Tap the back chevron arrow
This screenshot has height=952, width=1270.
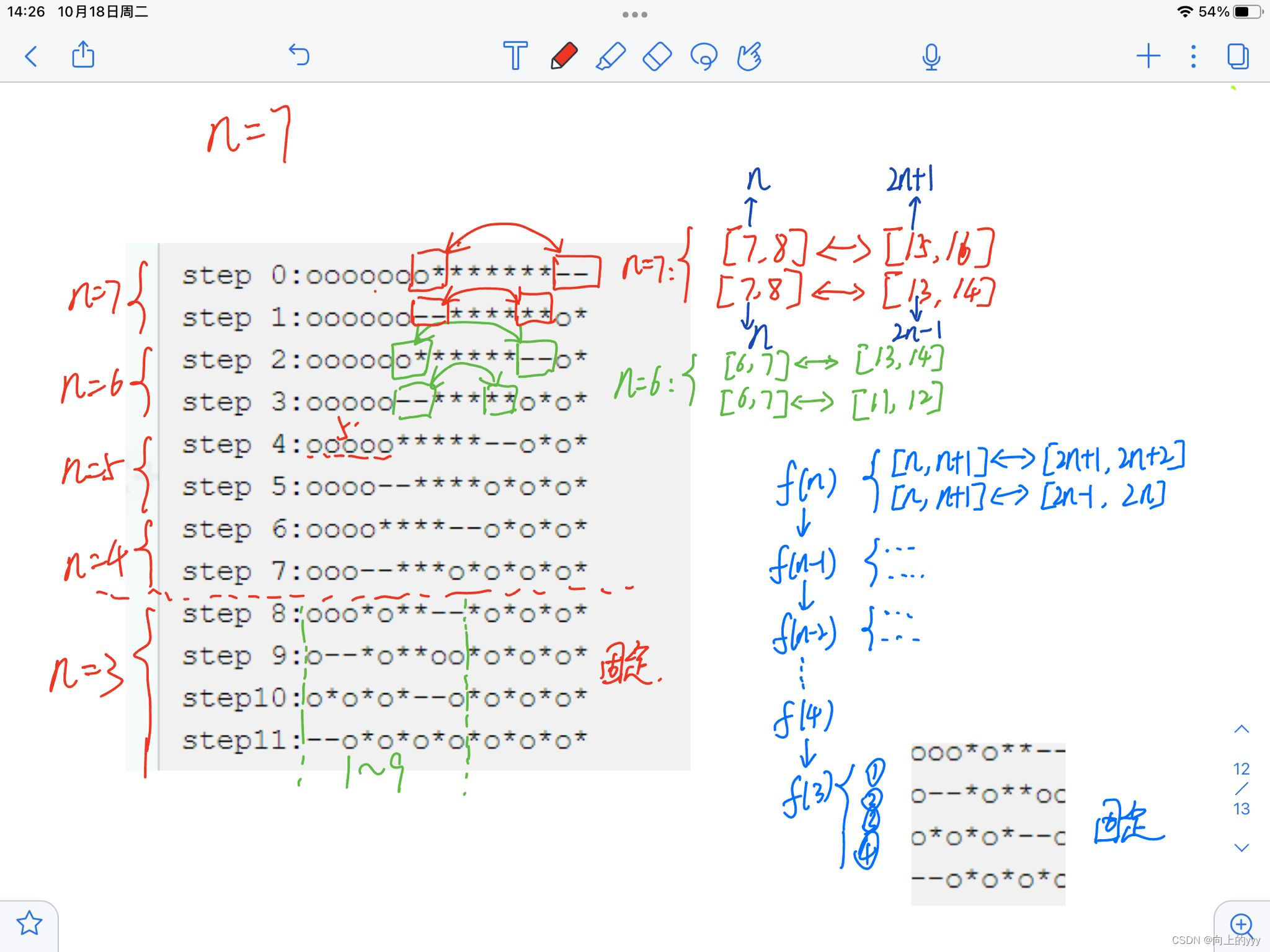pos(31,56)
